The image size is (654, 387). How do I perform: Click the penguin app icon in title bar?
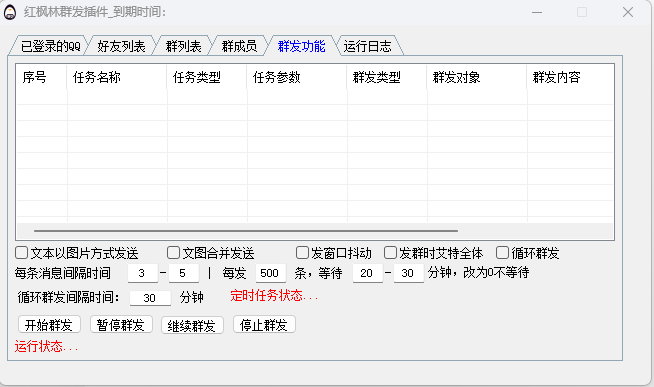(x=10, y=12)
